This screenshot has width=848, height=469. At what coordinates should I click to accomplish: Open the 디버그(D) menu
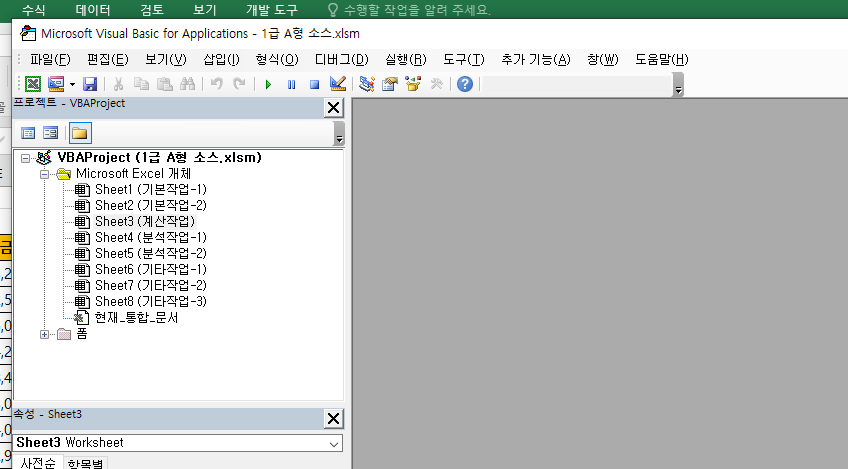tap(342, 60)
